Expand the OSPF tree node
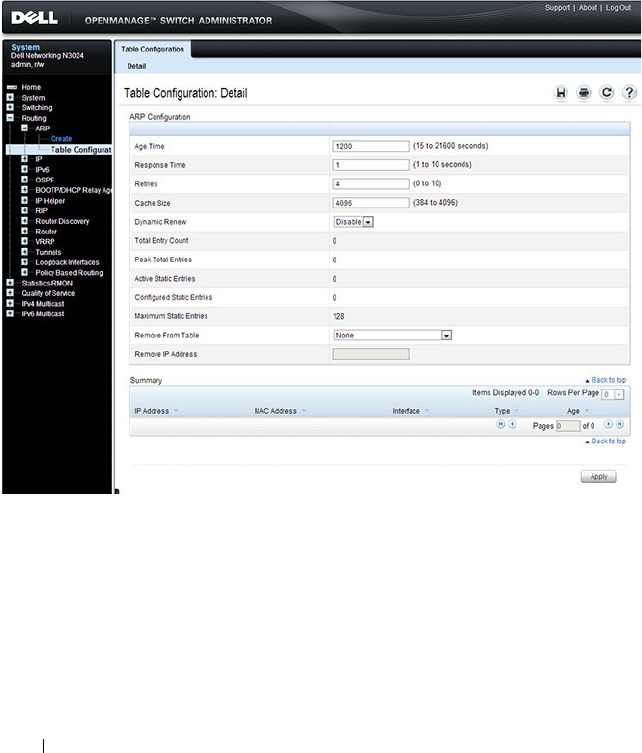This screenshot has width=642, height=753. (24, 180)
